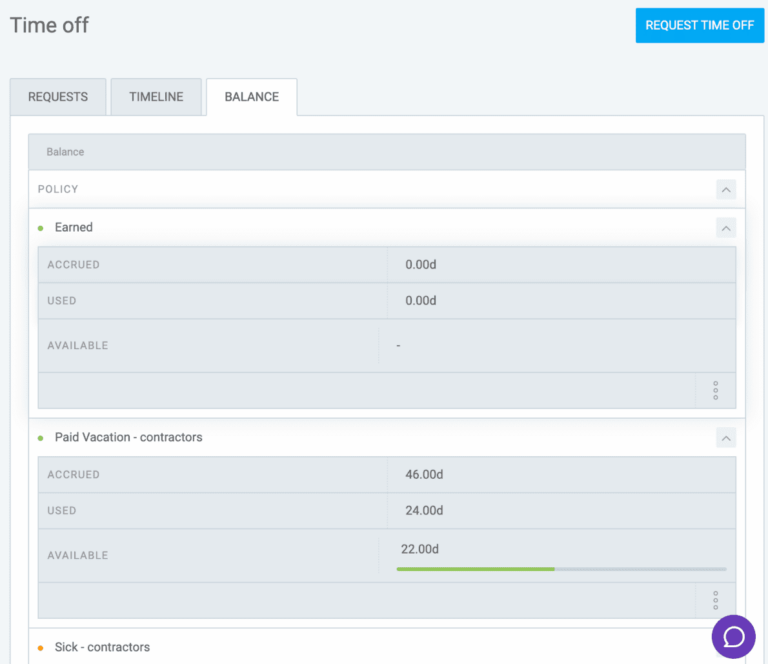Click the green dot beside Earned
768x664 pixels.
[41, 228]
